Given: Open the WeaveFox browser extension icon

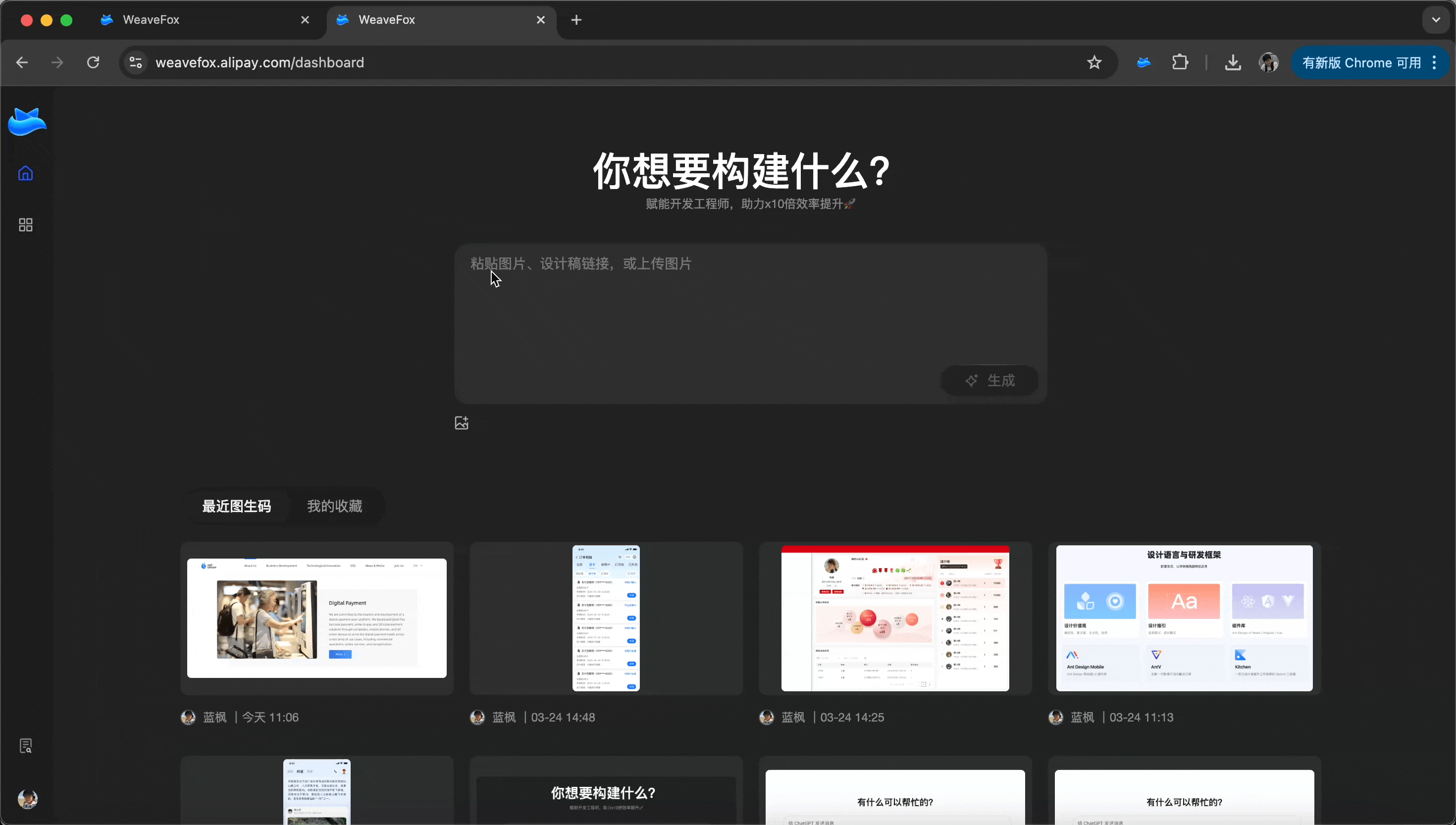Looking at the screenshot, I should 1144,62.
